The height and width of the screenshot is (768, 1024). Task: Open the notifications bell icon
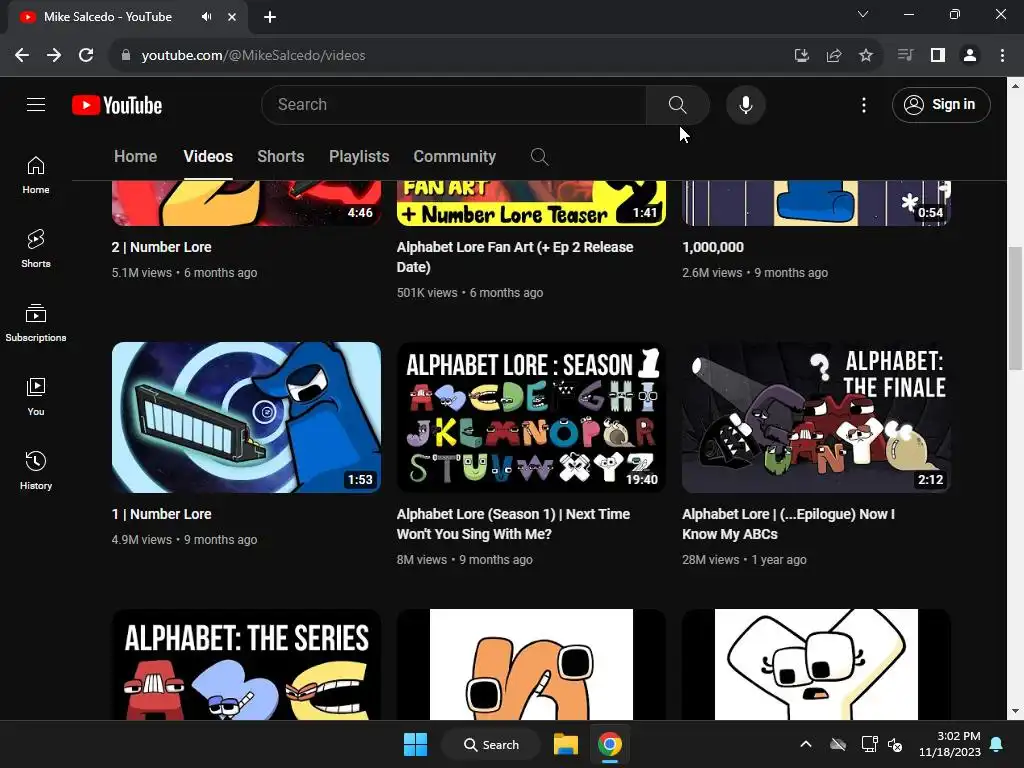point(997,744)
